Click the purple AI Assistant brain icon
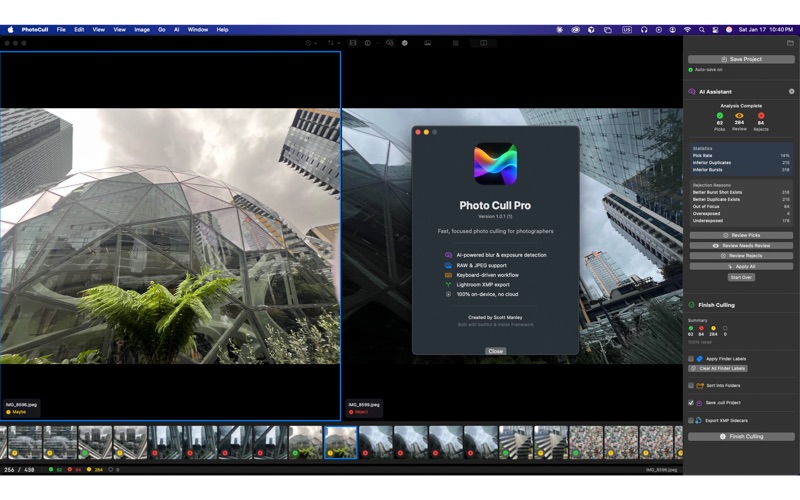 [x=692, y=92]
